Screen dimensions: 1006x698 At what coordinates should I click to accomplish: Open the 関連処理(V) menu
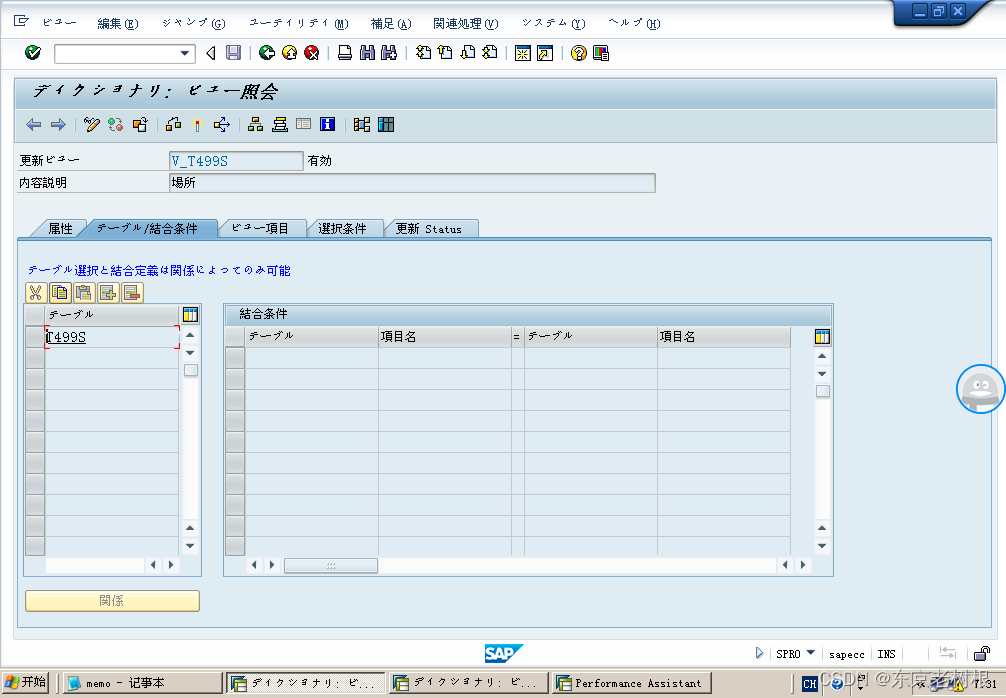click(x=466, y=24)
